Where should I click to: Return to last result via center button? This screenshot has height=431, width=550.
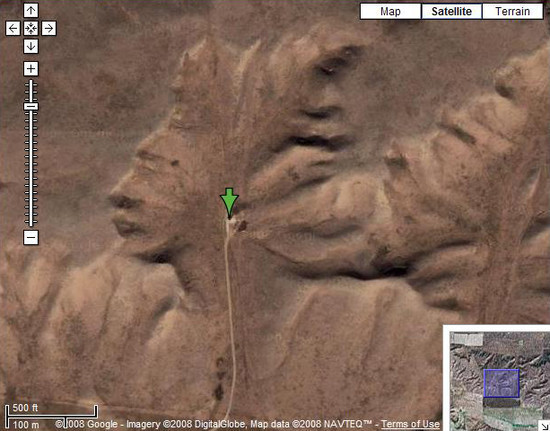pos(31,28)
